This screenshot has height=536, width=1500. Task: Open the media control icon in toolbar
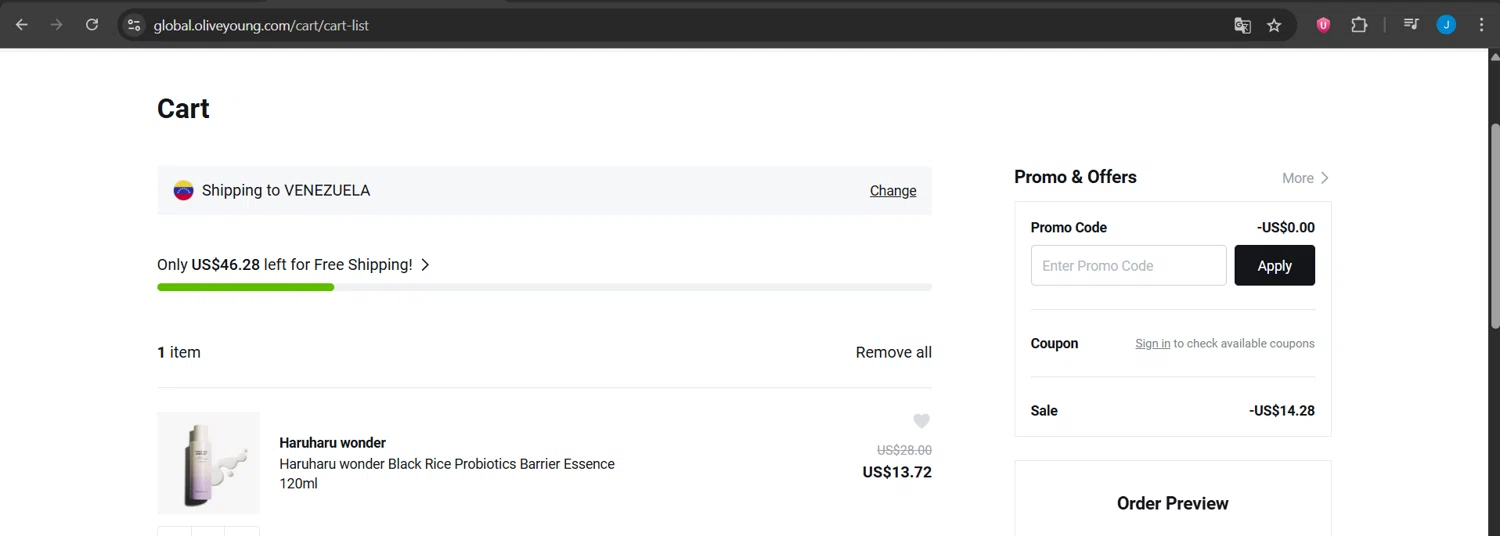point(1411,25)
